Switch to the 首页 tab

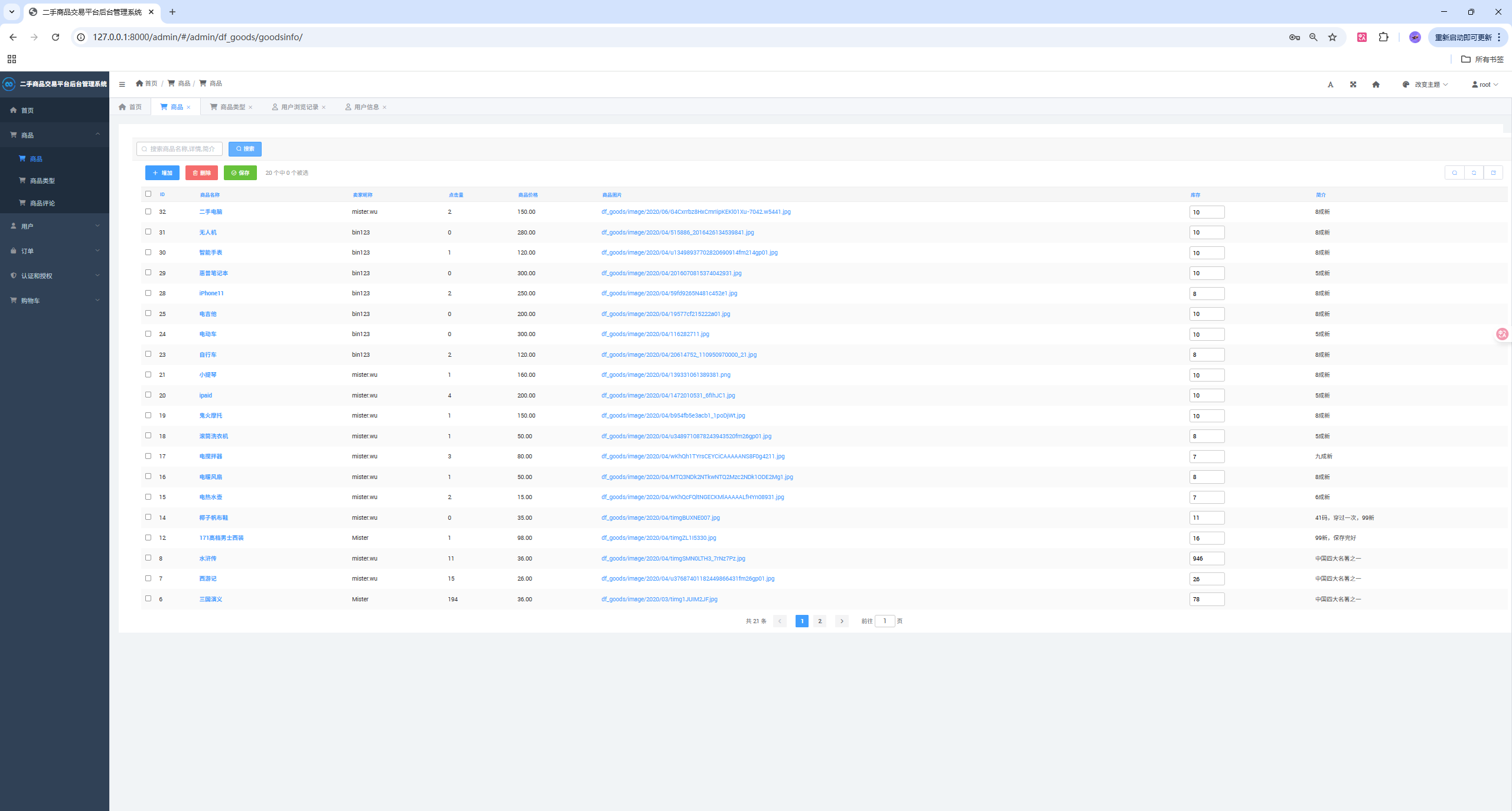coord(131,107)
